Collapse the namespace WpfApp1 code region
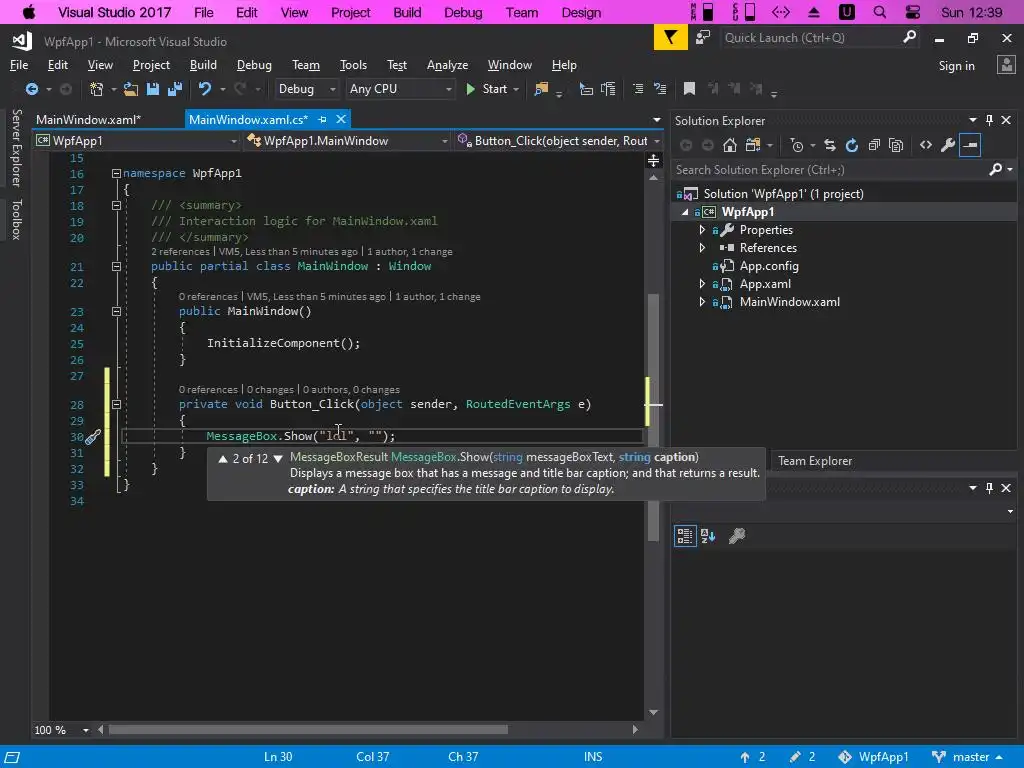 click(116, 174)
